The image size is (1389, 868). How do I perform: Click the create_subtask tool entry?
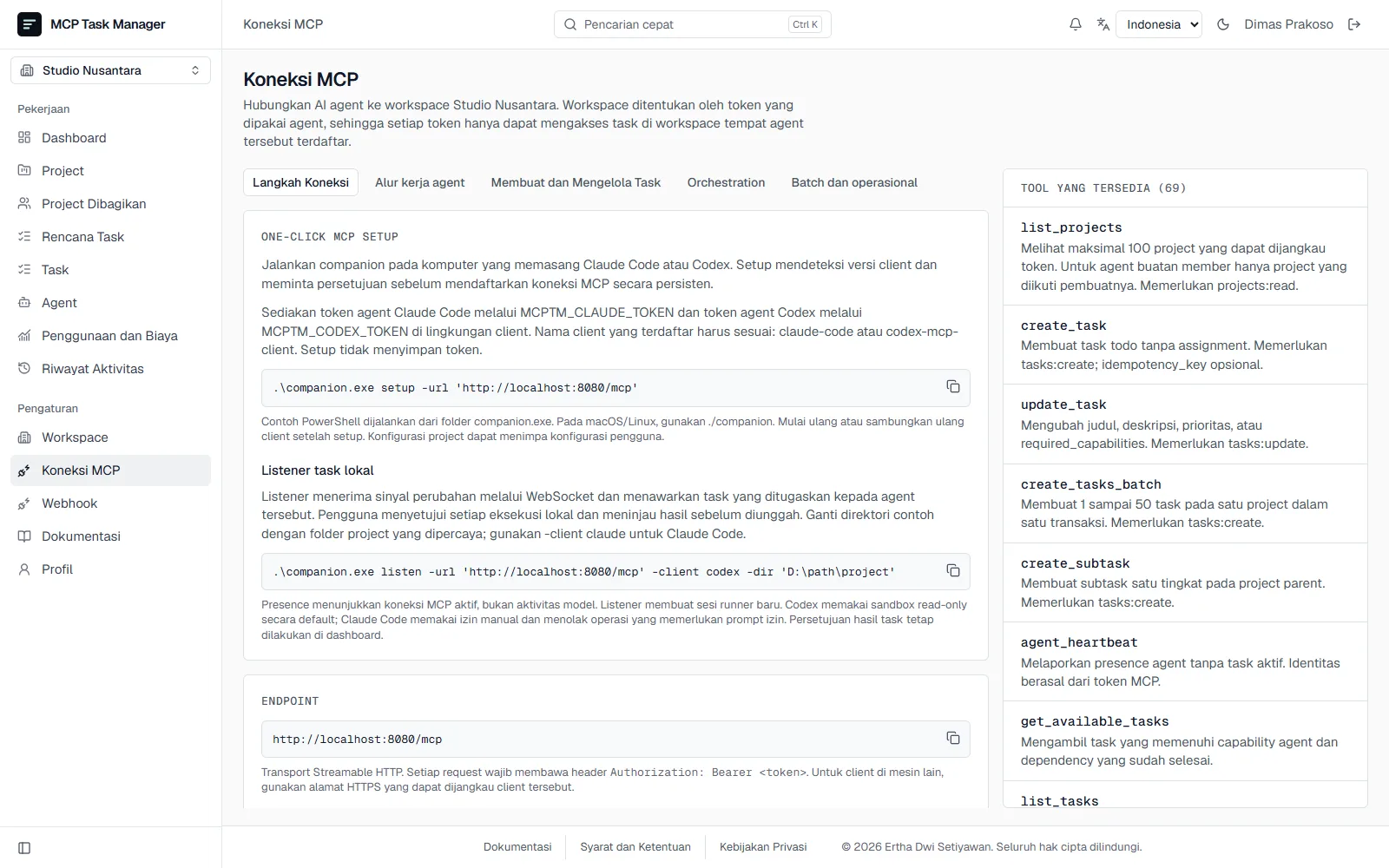pos(1185,582)
